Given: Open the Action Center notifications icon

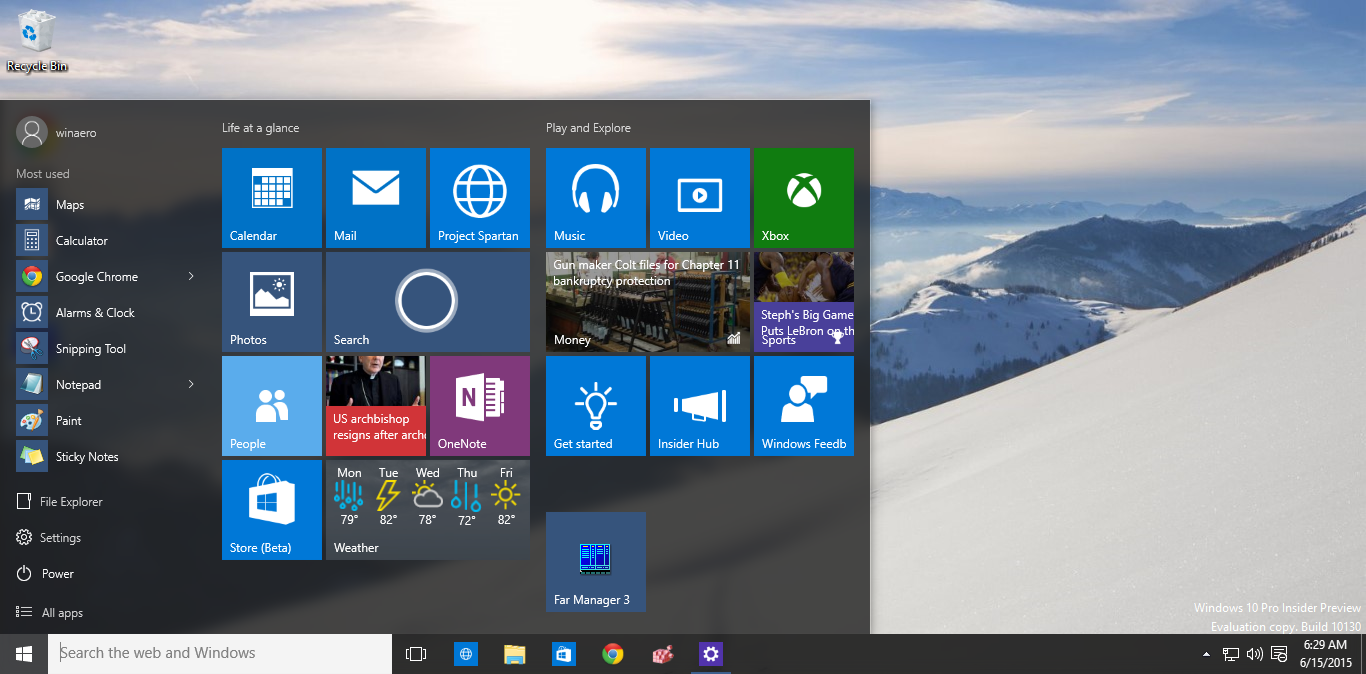Looking at the screenshot, I should tap(1278, 654).
